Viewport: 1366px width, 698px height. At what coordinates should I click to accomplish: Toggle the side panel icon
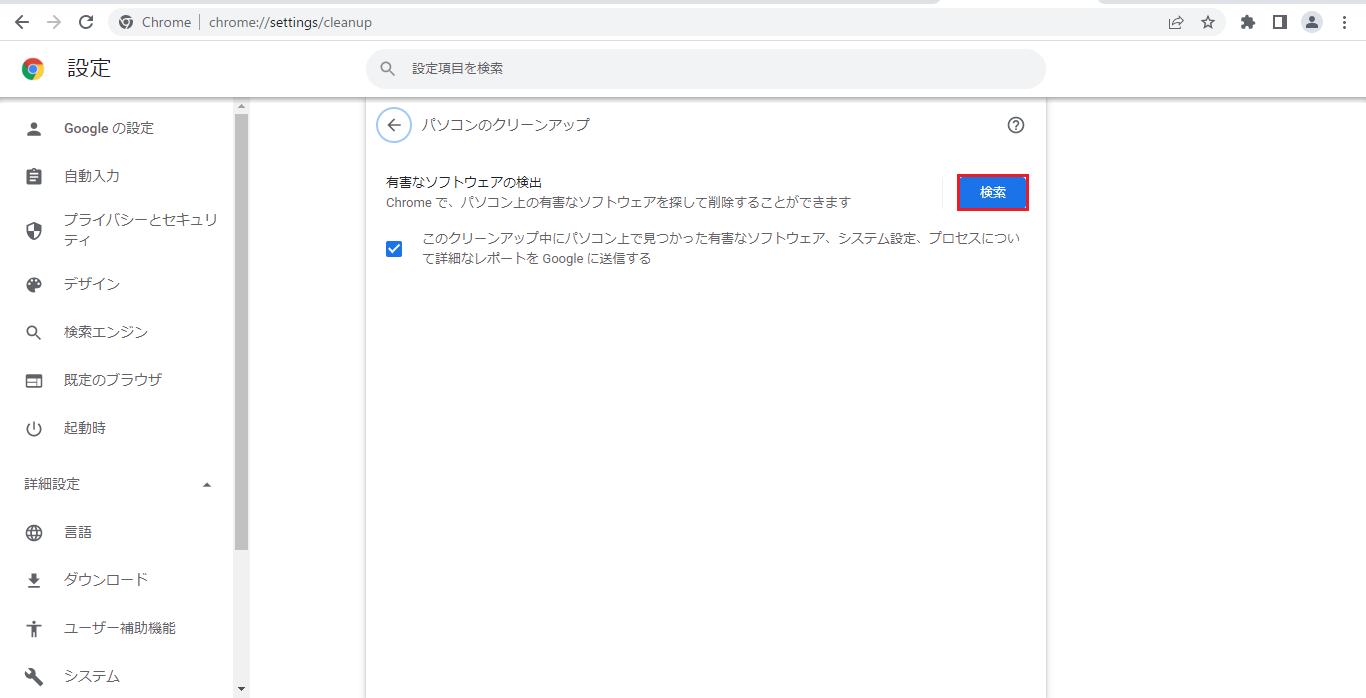click(1279, 22)
